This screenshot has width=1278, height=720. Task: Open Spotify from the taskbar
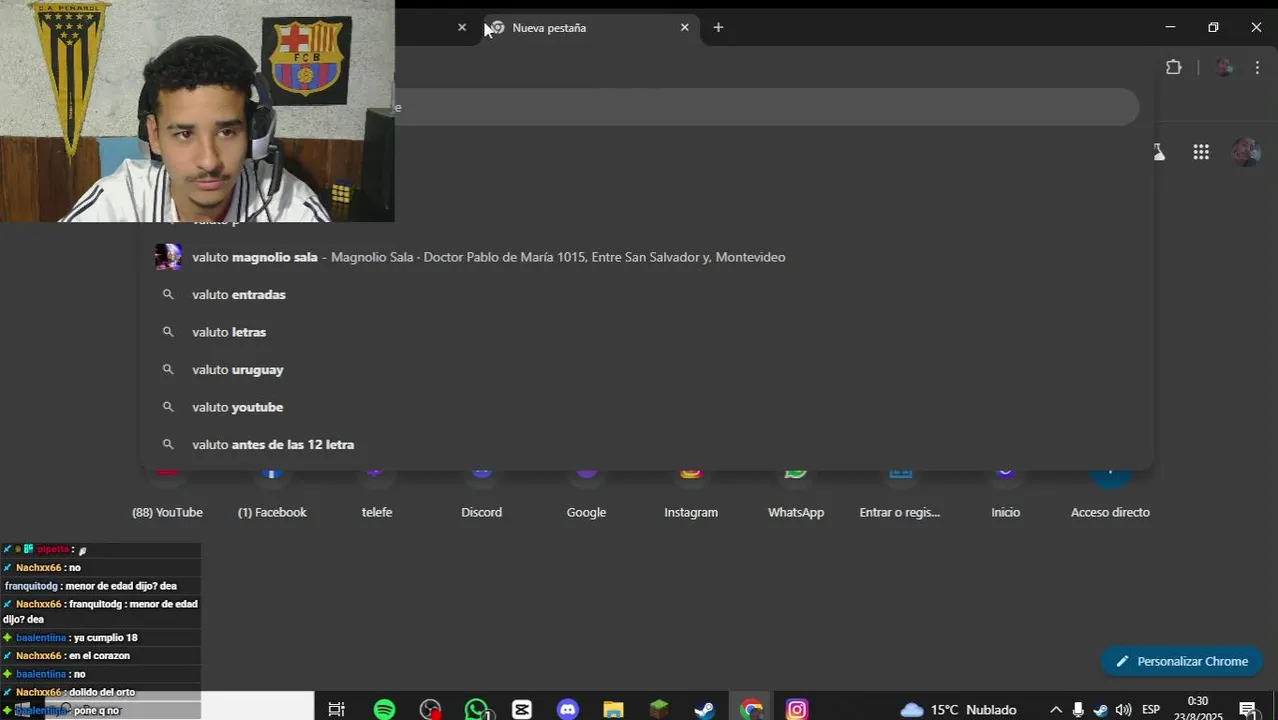click(384, 710)
